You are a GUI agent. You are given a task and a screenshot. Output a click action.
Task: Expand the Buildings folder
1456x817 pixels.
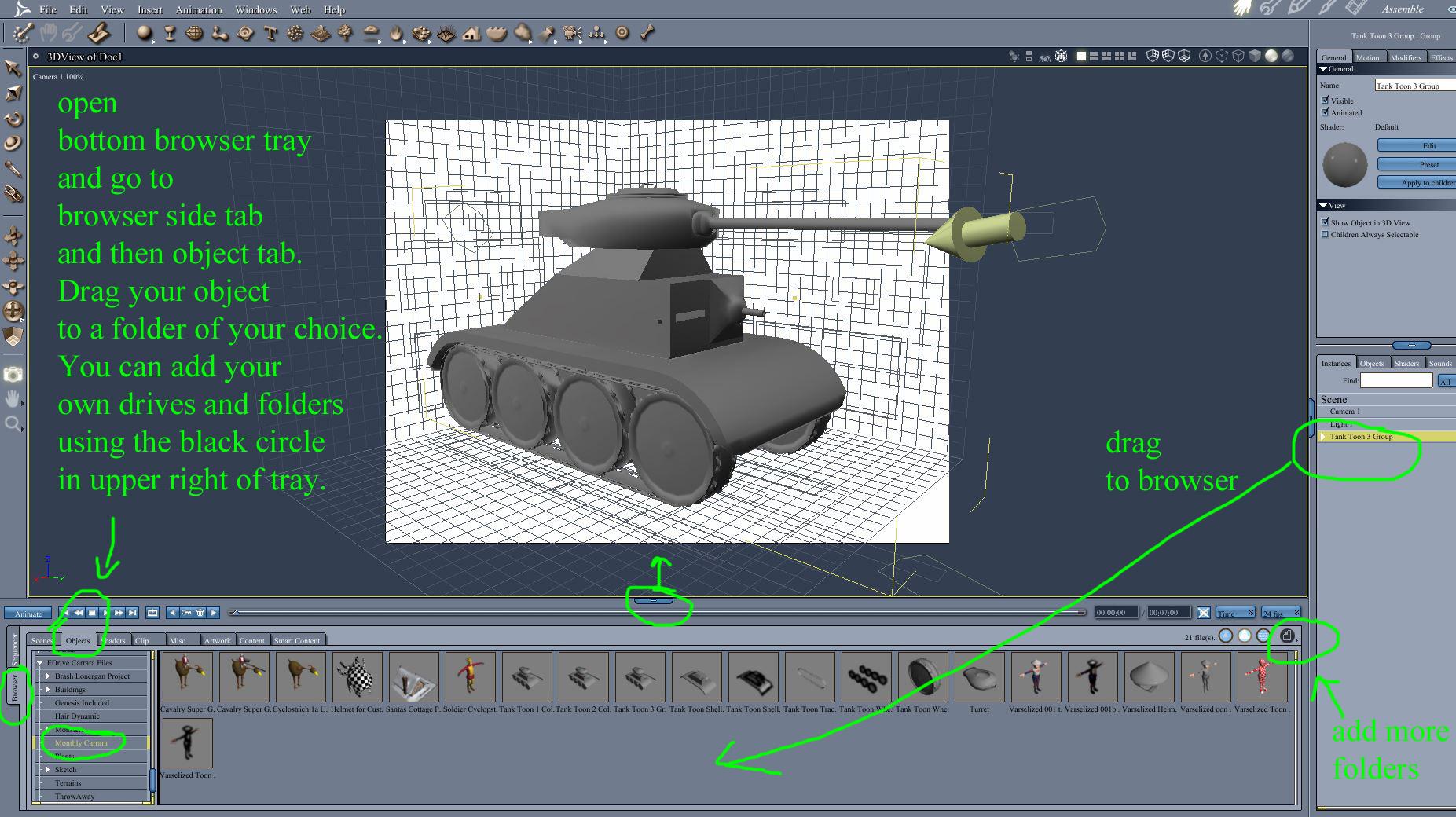(x=48, y=689)
